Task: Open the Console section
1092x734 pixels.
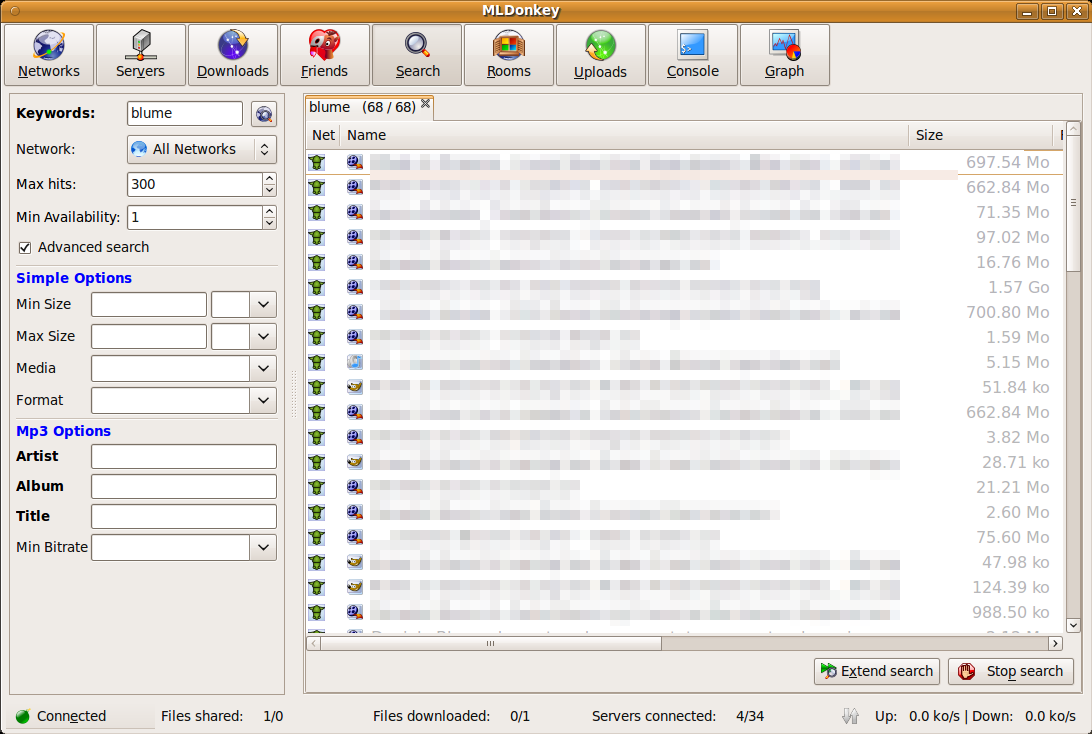Action: coord(693,55)
